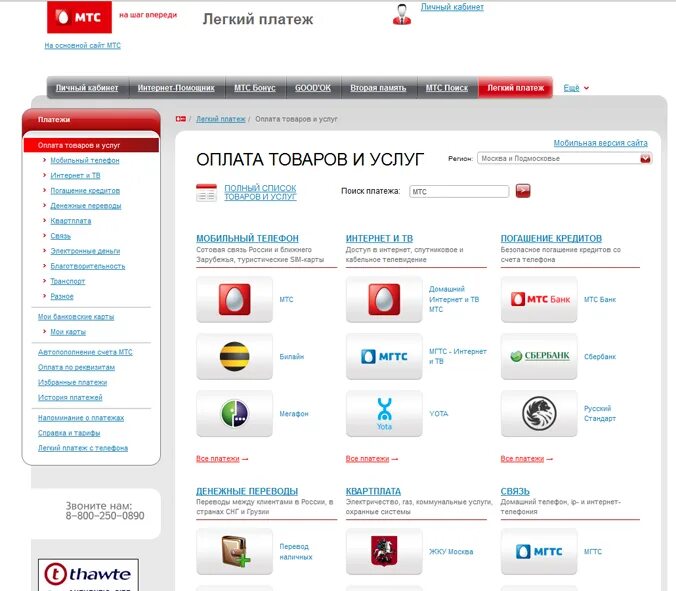Click the red MTS logo in header
This screenshot has height=591, width=676.
click(79, 17)
